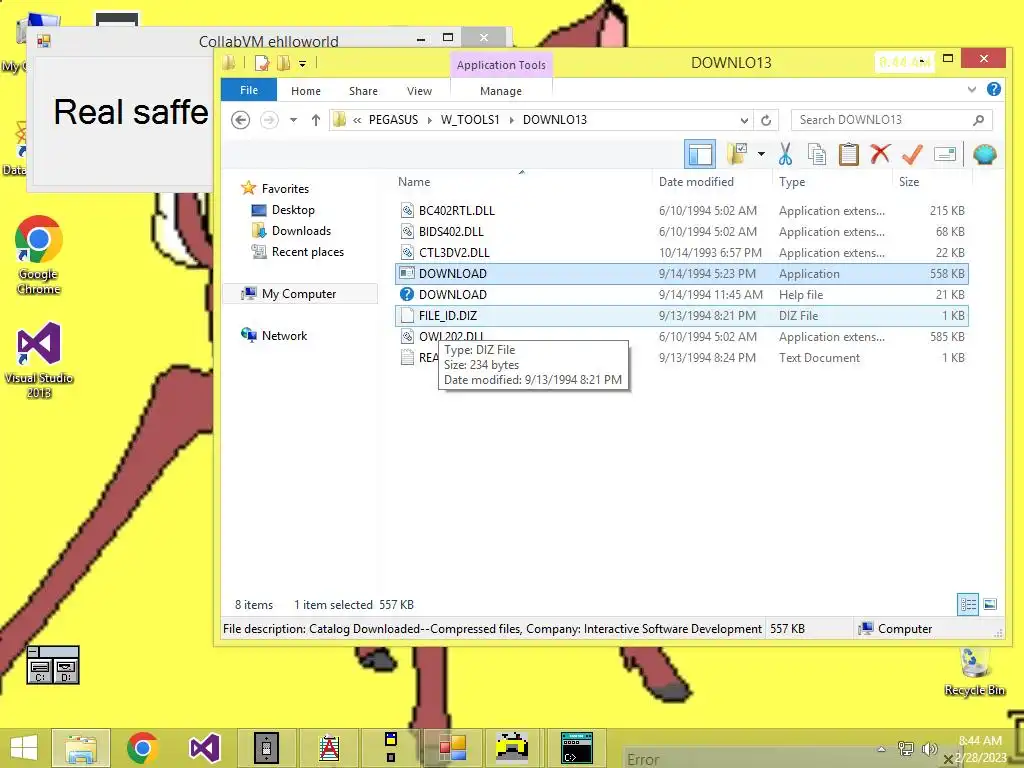Click the Application Tools contextual tab
This screenshot has width=1024, height=768.
point(501,65)
